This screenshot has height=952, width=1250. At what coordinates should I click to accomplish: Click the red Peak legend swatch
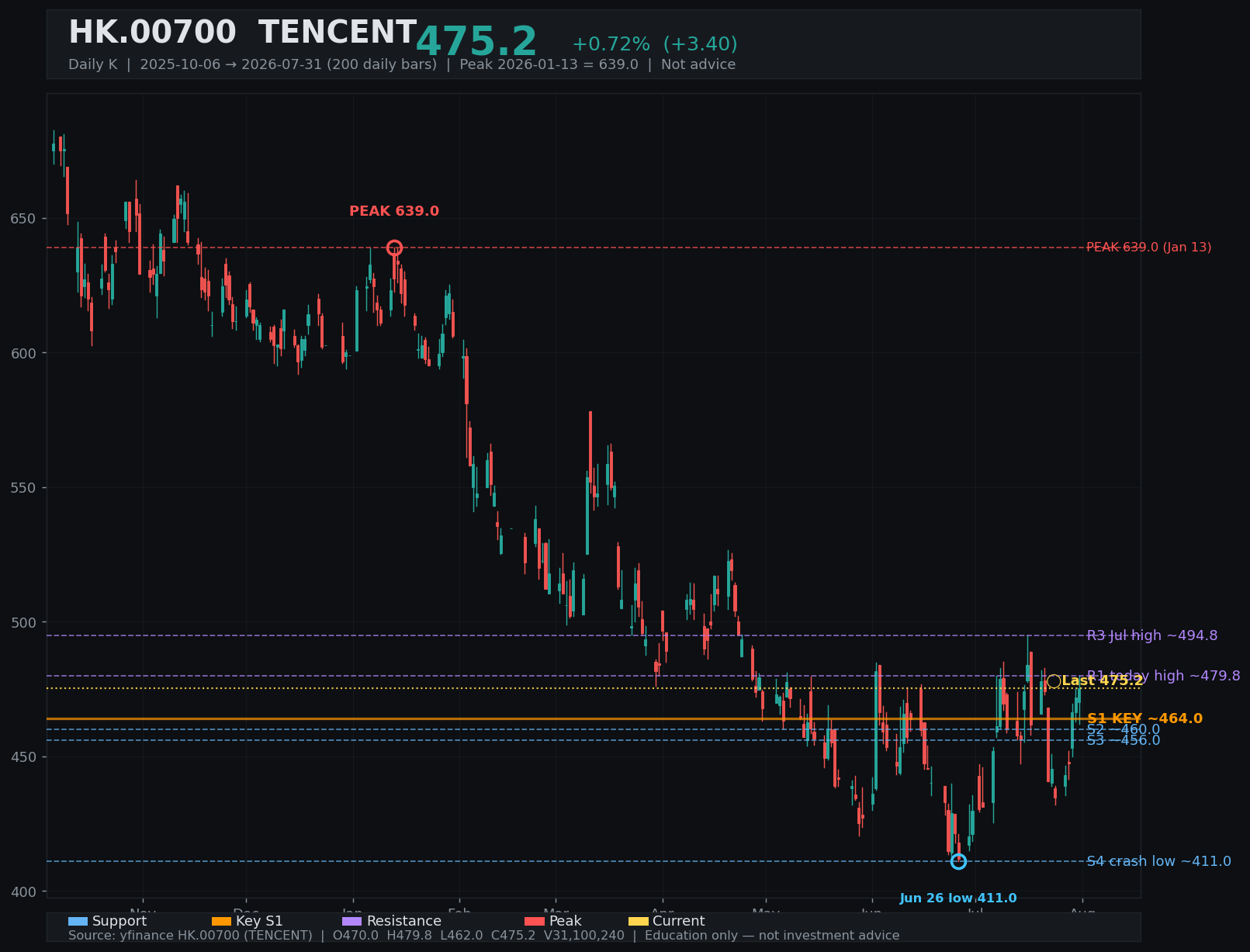(535, 921)
